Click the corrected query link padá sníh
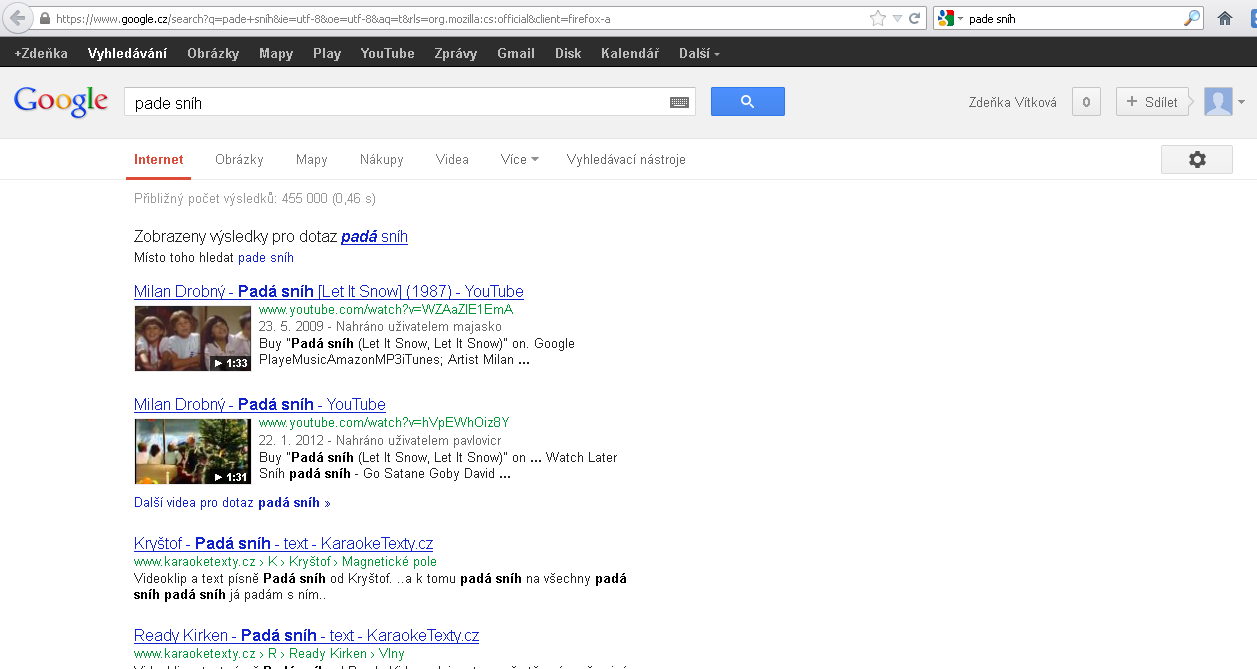Image resolution: width=1257 pixels, height=669 pixels. (374, 237)
